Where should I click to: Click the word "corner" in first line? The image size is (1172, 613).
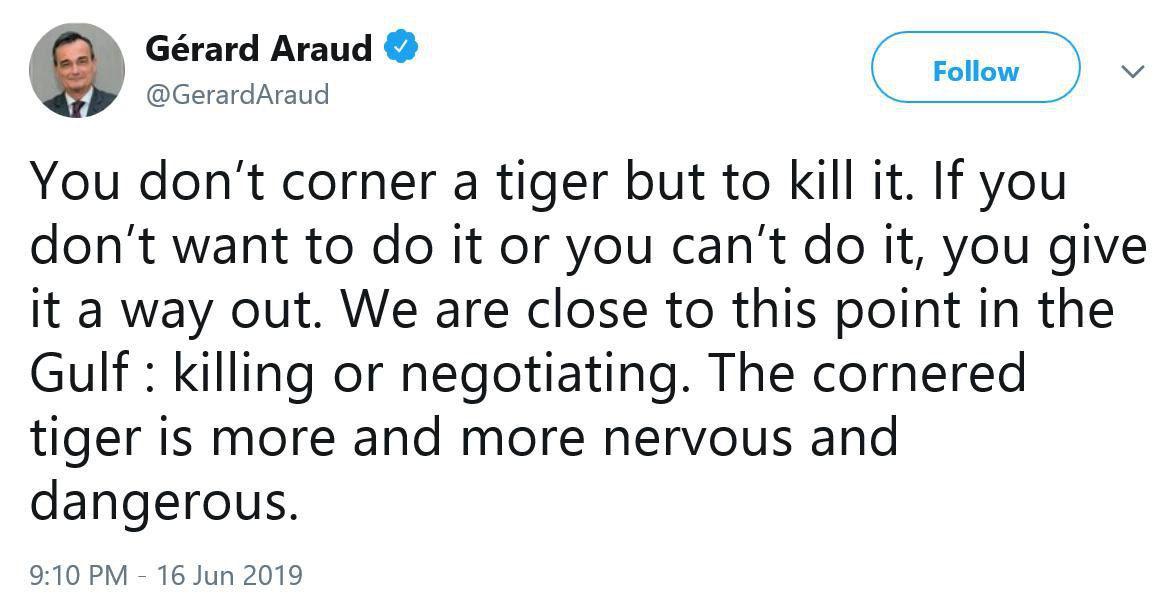tap(362, 184)
